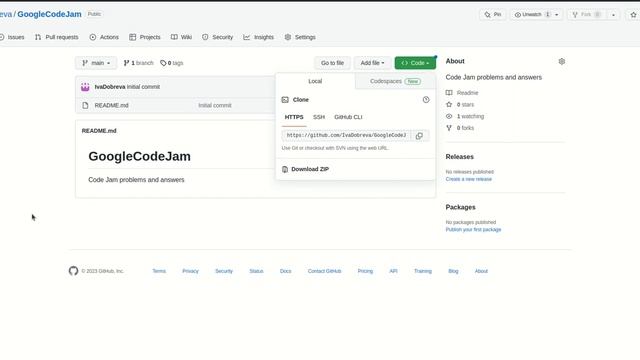Switch to the Codespaces tab
This screenshot has width=640, height=360.
click(395, 81)
